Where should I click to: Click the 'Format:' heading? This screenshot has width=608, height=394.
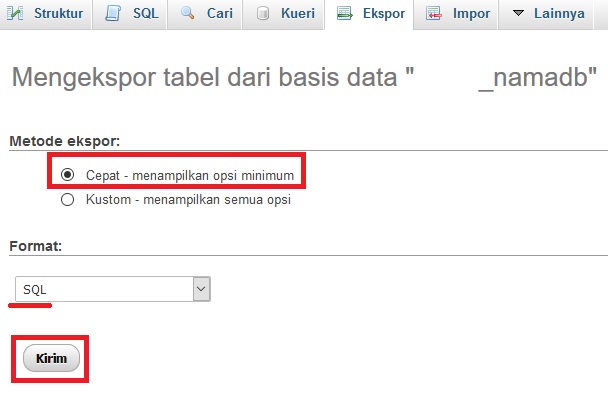[x=36, y=246]
